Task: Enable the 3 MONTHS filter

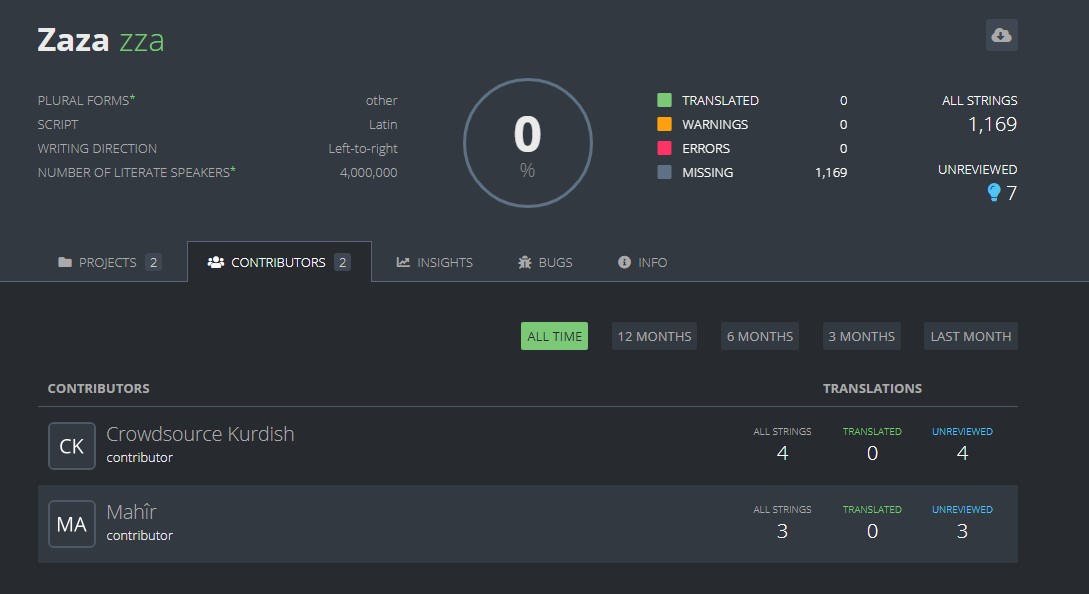Action: (x=861, y=335)
